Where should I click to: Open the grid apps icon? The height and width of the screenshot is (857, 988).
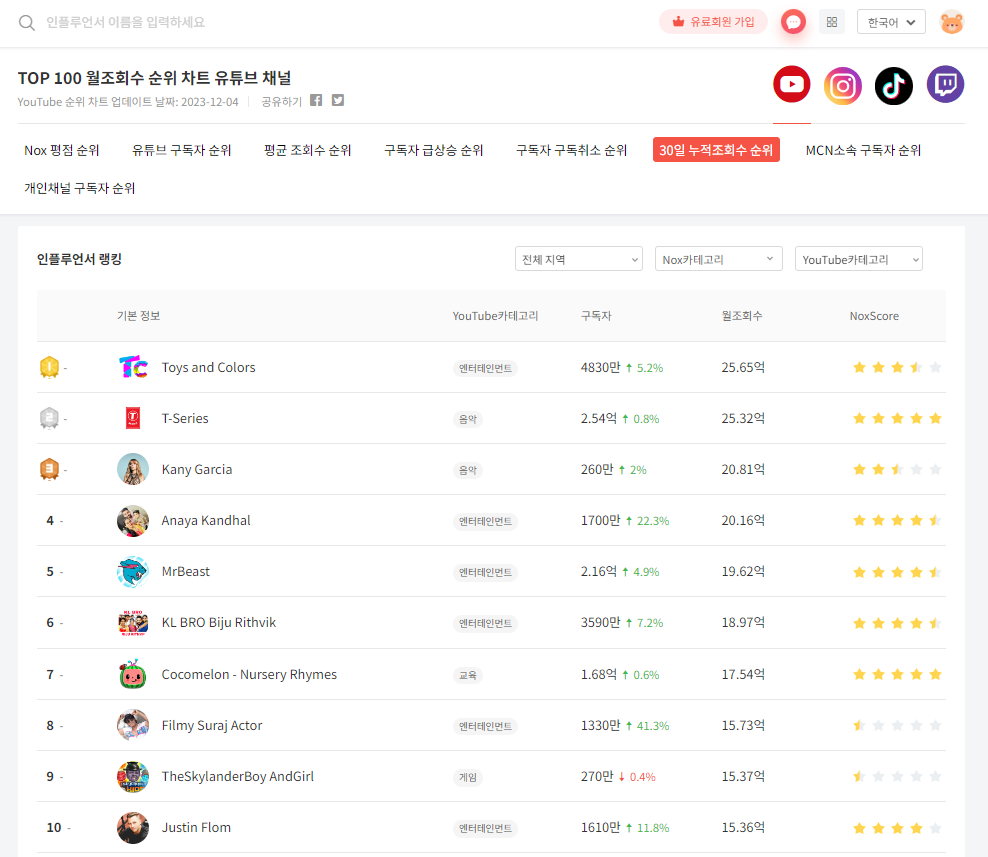point(832,22)
